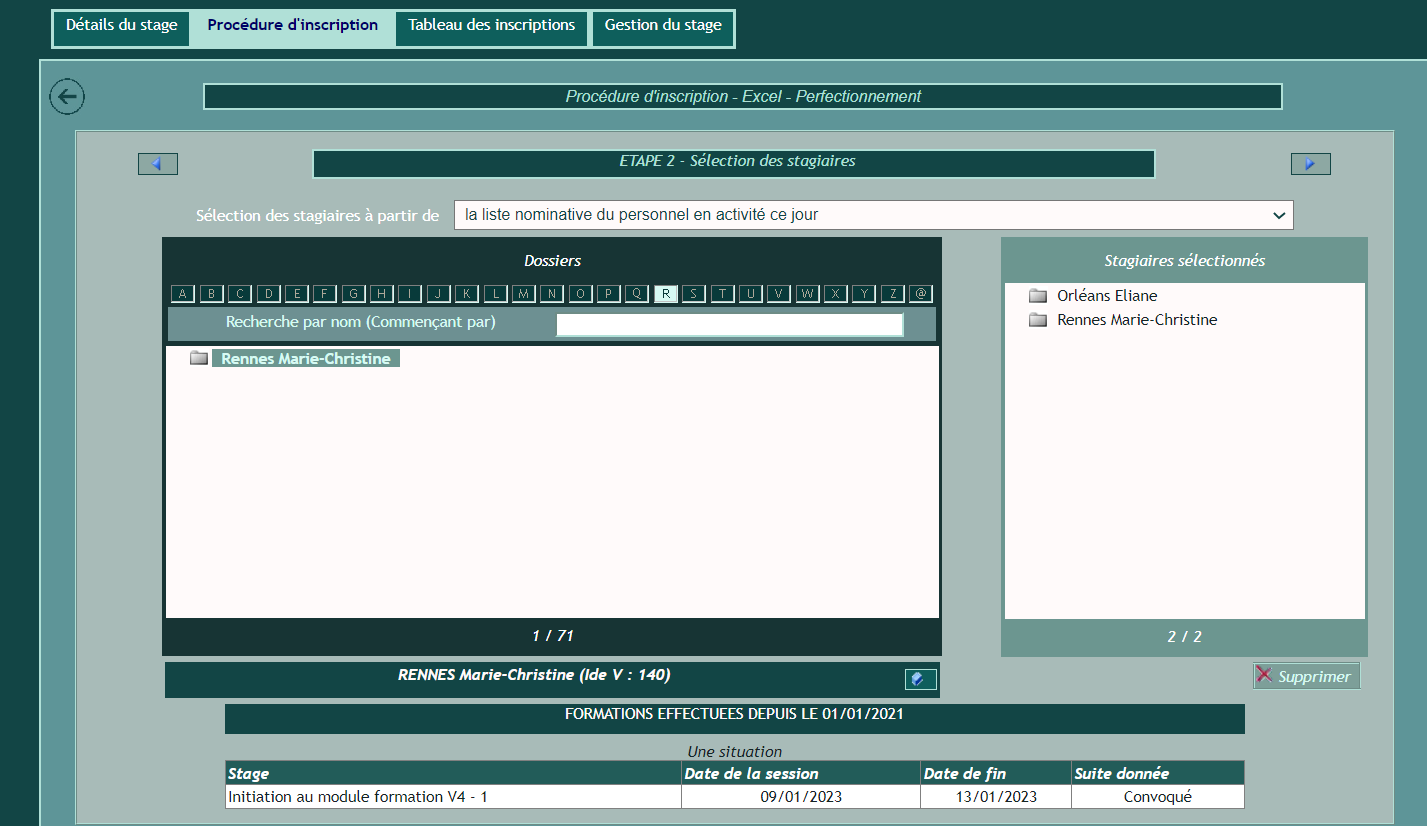Advance to next step with right arrow
Screen dimensions: 1427x826
click(1310, 164)
